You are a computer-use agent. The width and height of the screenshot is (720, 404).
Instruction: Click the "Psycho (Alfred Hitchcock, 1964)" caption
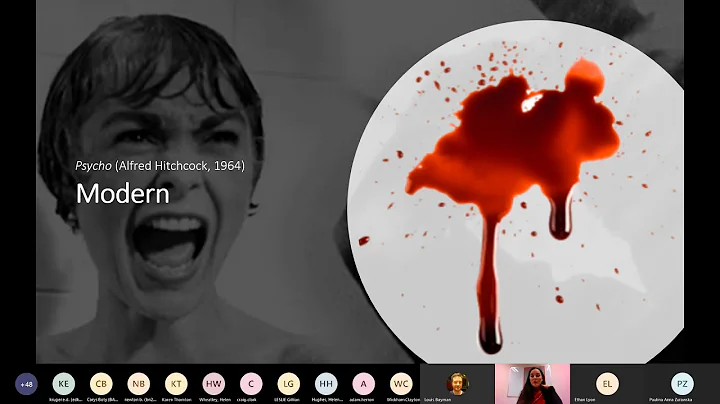160,166
